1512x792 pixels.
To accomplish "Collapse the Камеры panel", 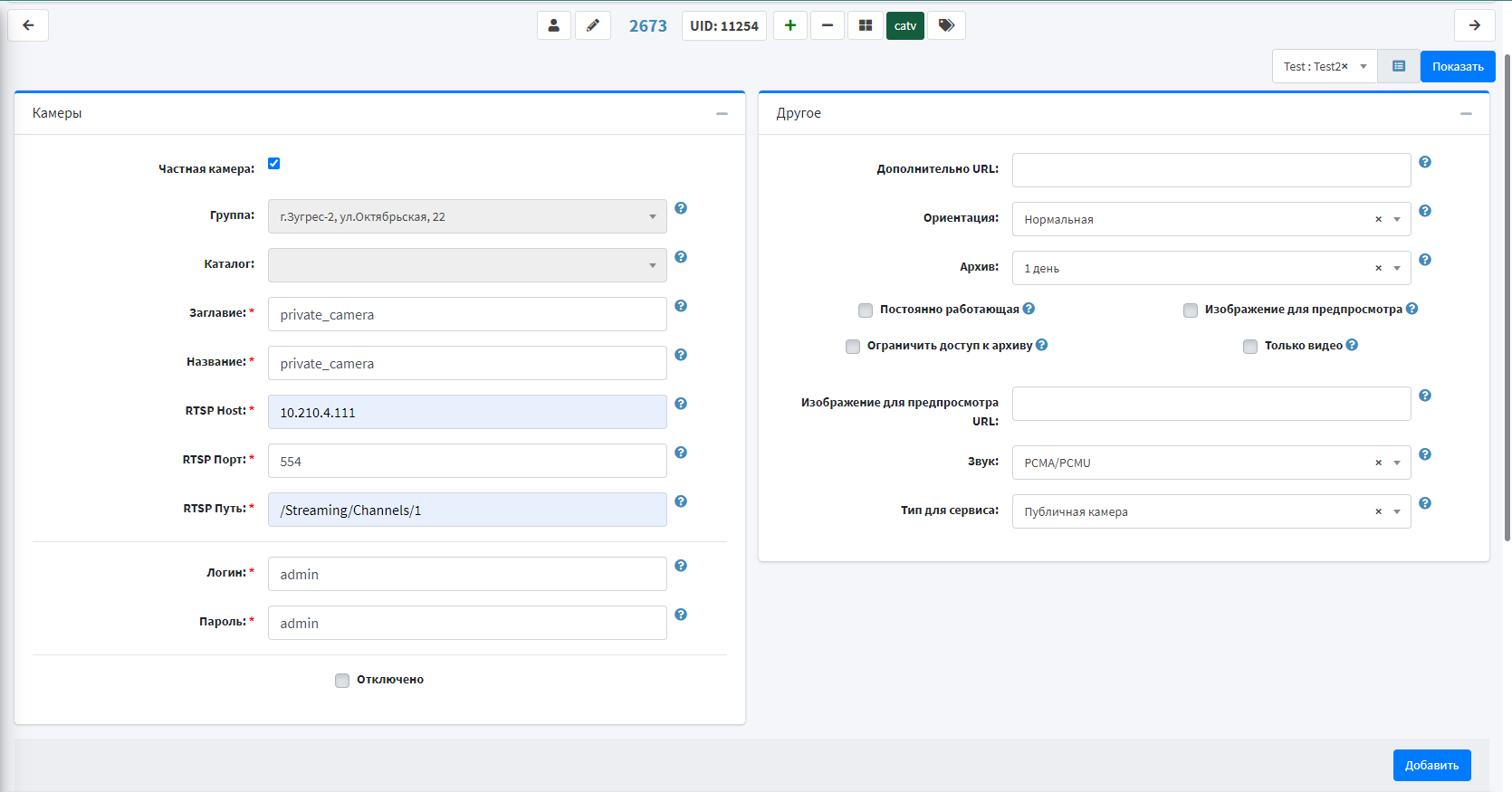I will pyautogui.click(x=722, y=114).
